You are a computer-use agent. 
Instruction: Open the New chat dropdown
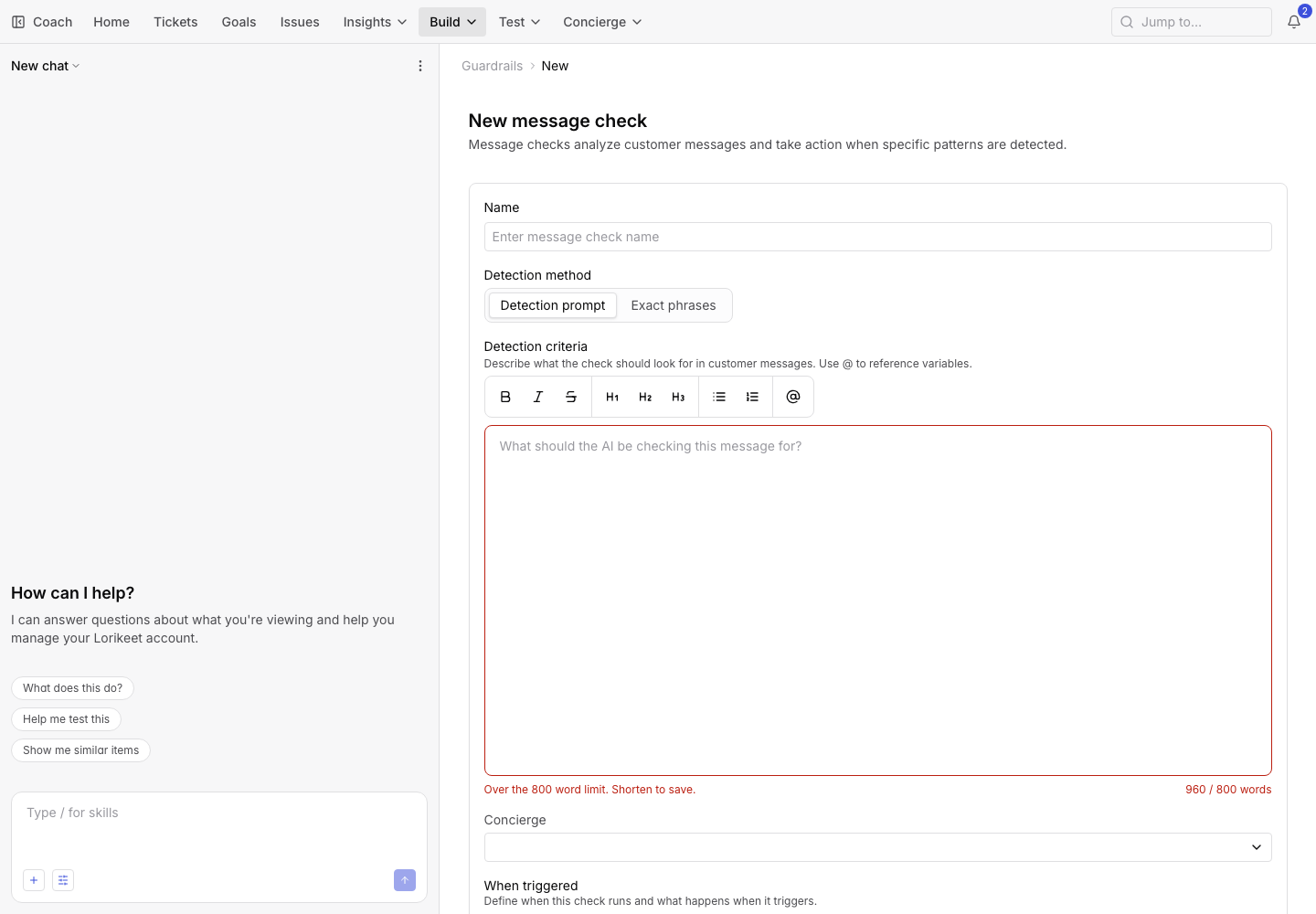[46, 66]
